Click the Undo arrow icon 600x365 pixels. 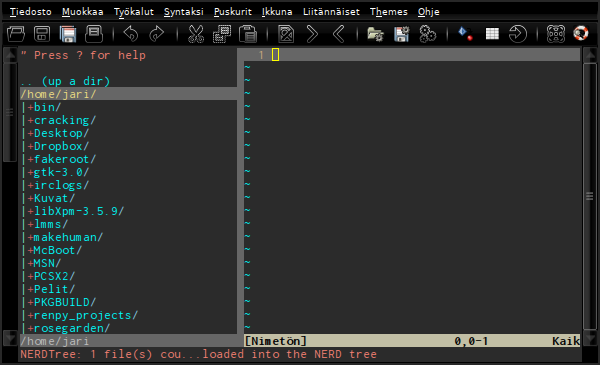tap(131, 34)
